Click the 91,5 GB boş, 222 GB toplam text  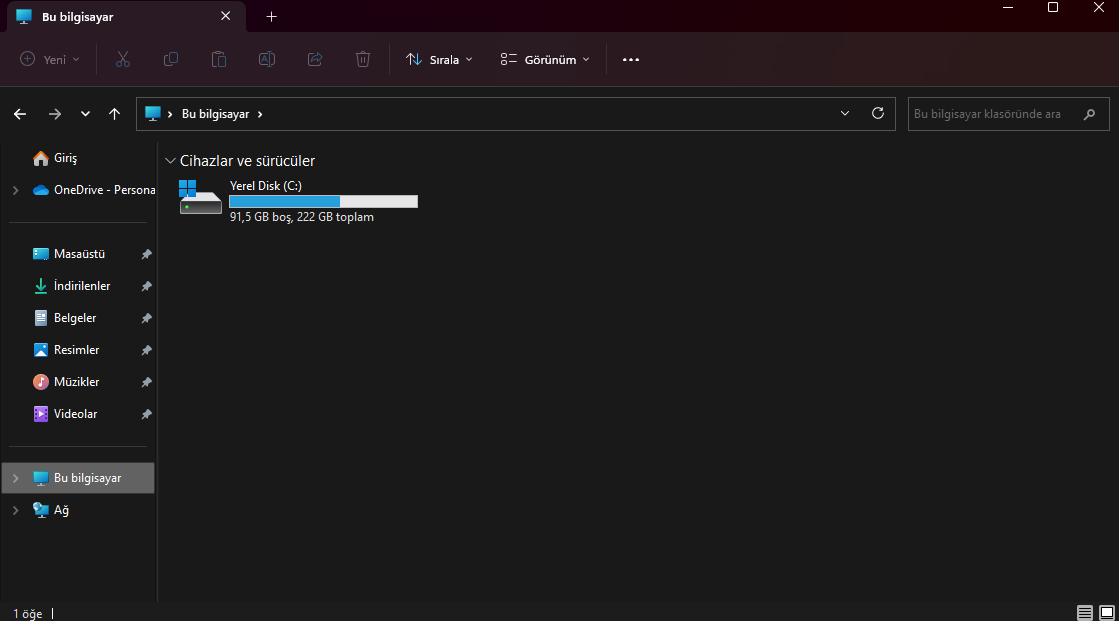click(x=302, y=217)
